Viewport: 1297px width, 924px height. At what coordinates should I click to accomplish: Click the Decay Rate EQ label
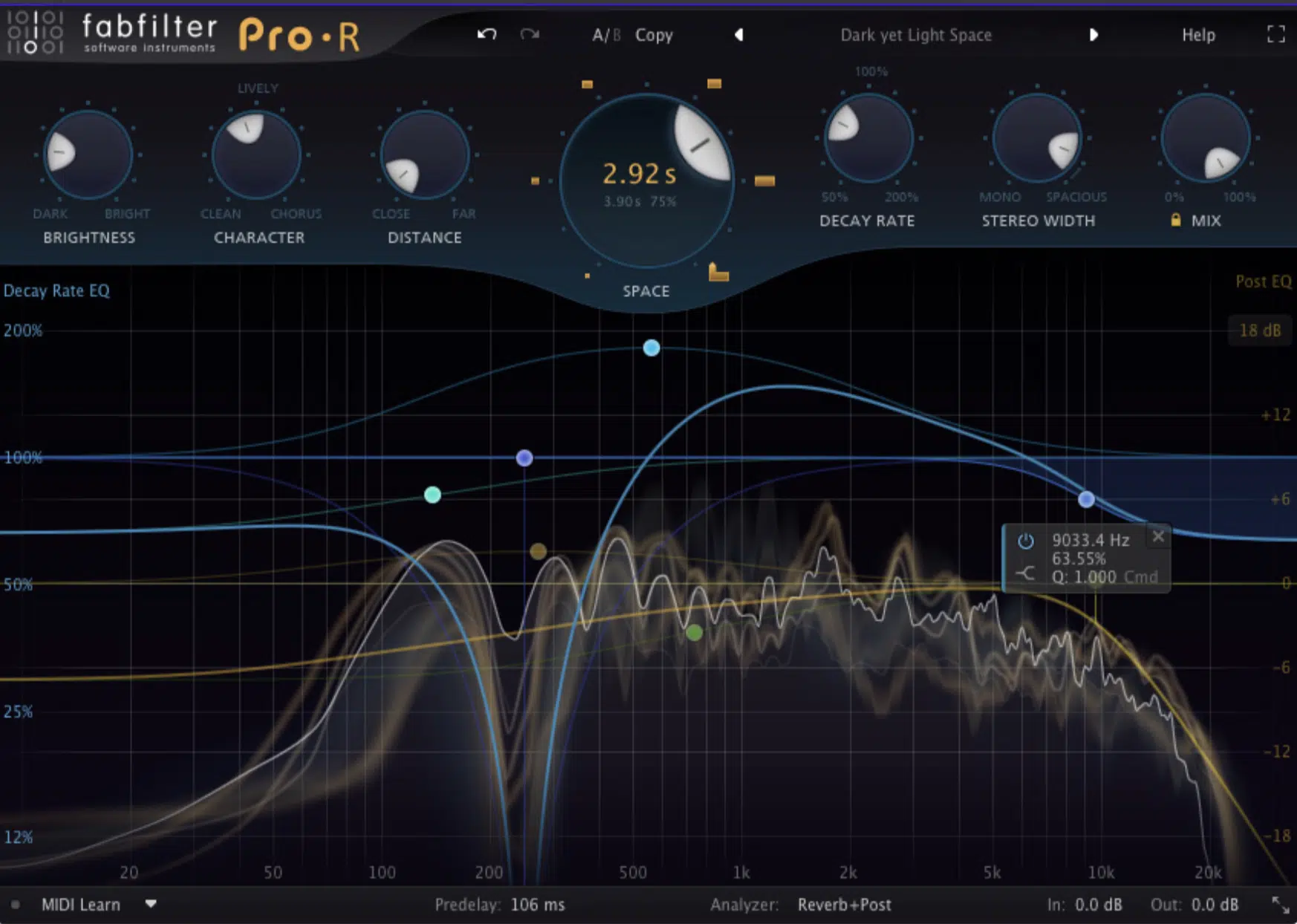[x=56, y=290]
